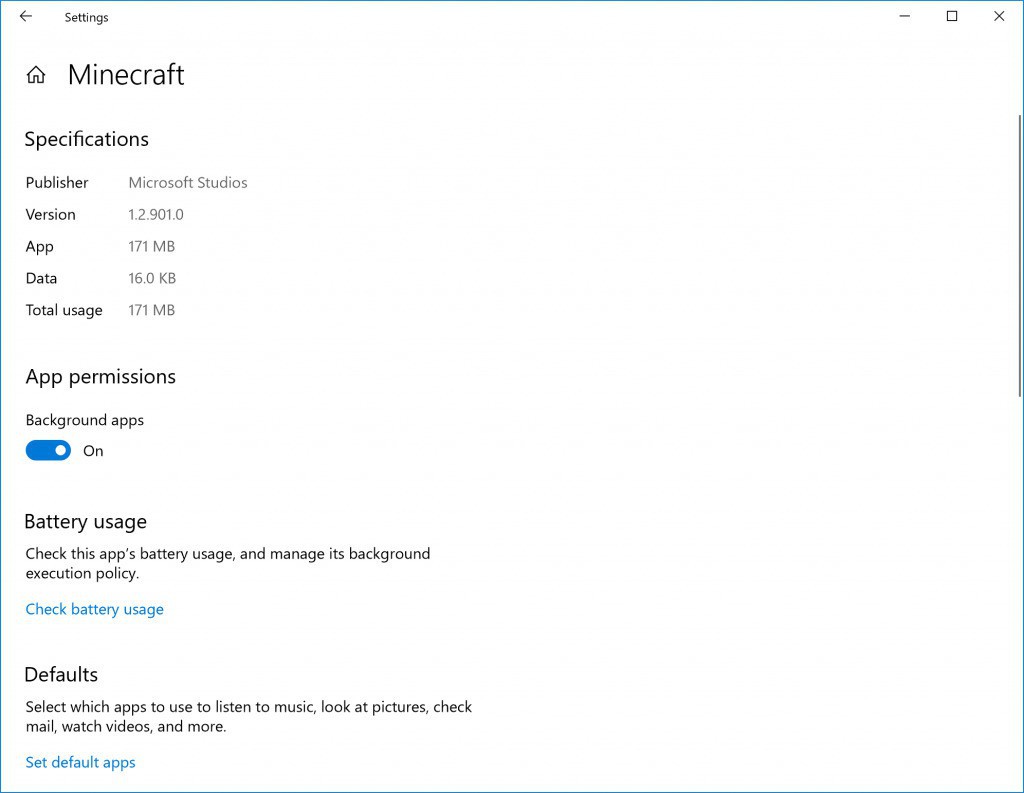Screen dimensions: 1024x793
Task: Click the Battery usage heading
Action: click(x=86, y=522)
